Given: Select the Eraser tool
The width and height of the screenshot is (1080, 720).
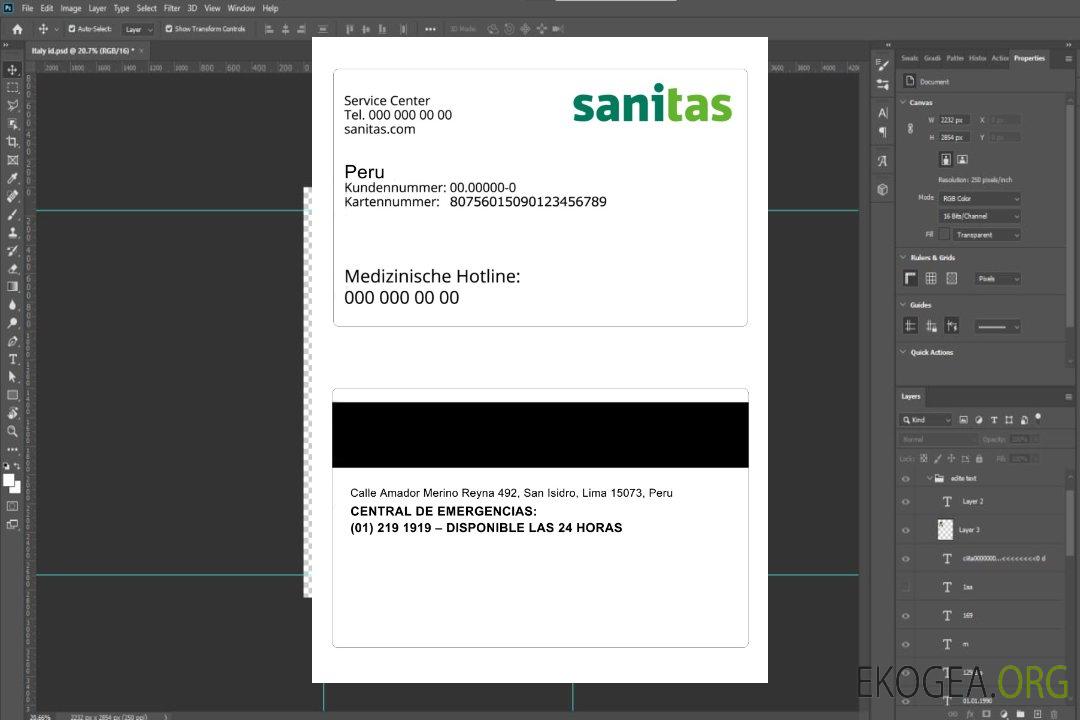Looking at the screenshot, I should 12,268.
